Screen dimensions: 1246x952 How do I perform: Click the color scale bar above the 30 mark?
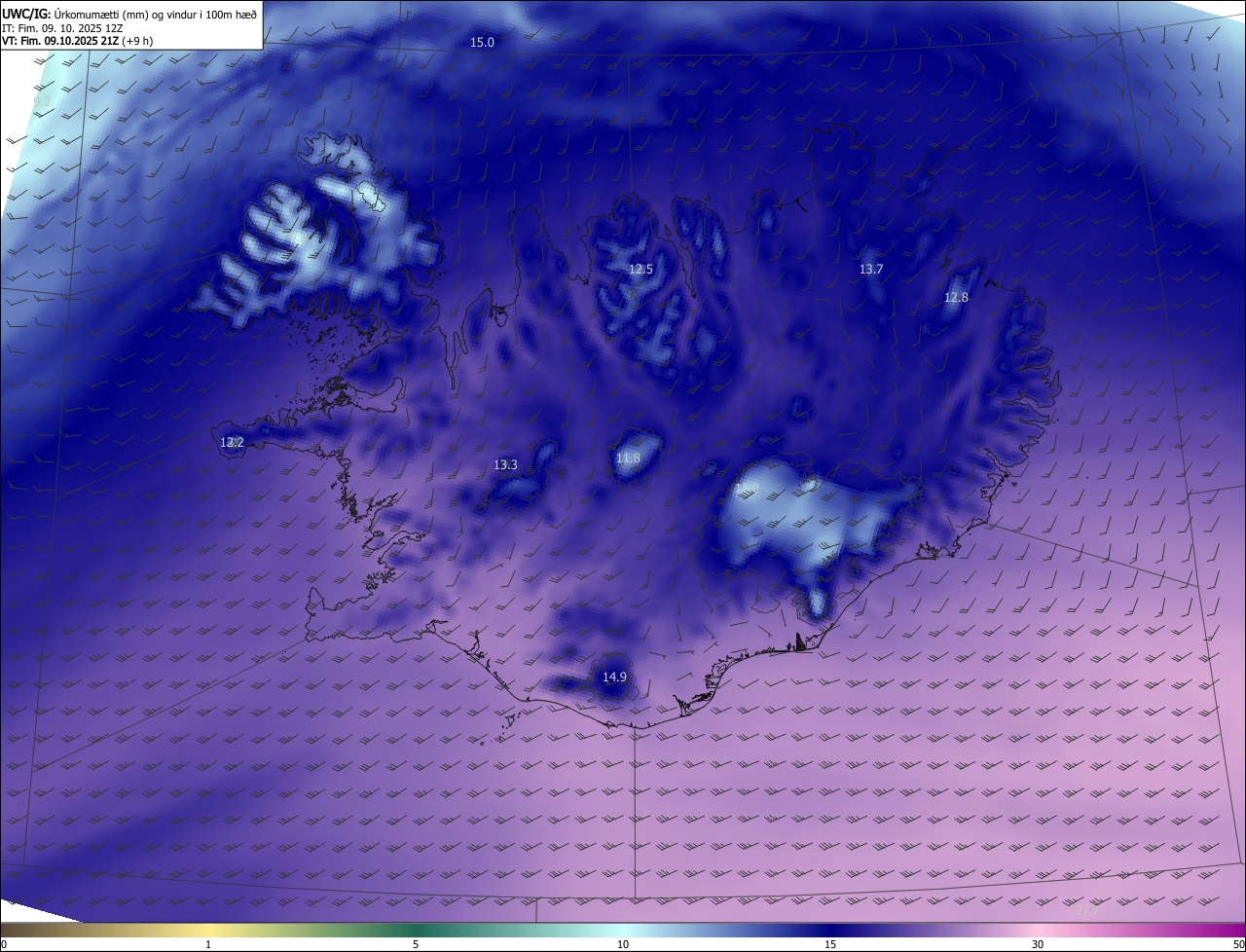(x=1038, y=931)
